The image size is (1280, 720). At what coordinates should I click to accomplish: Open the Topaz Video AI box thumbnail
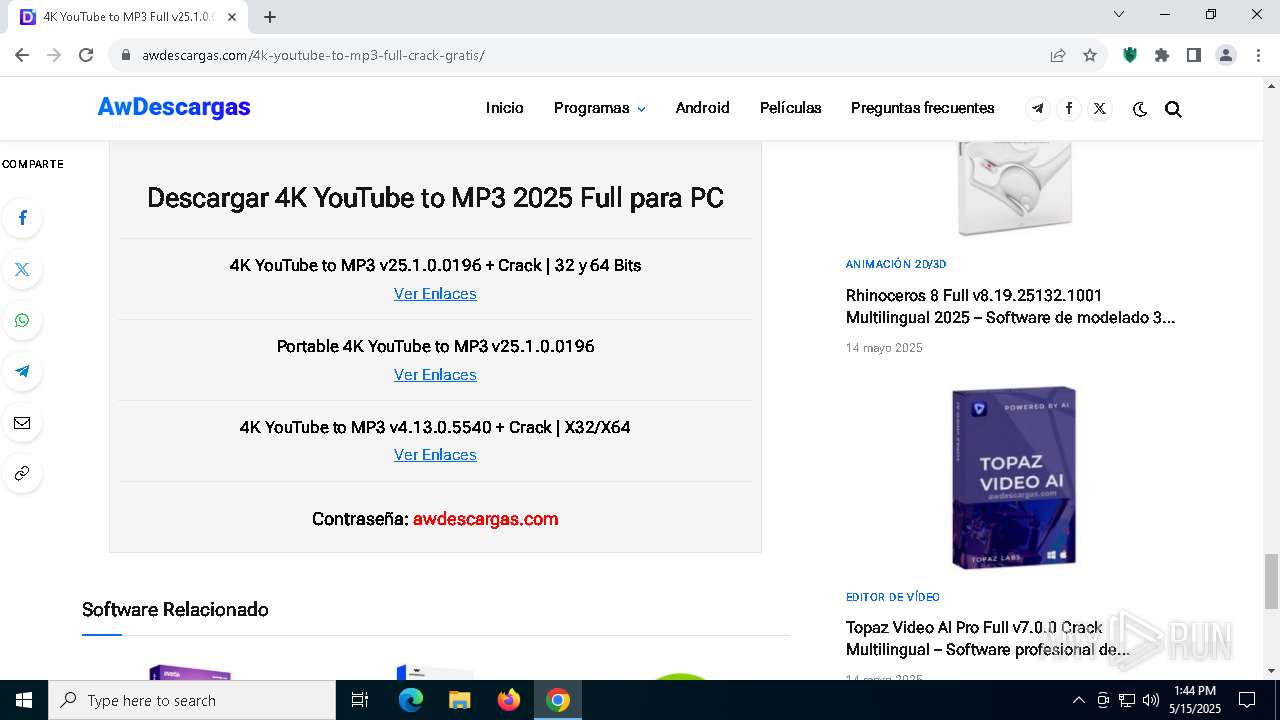(x=1014, y=477)
